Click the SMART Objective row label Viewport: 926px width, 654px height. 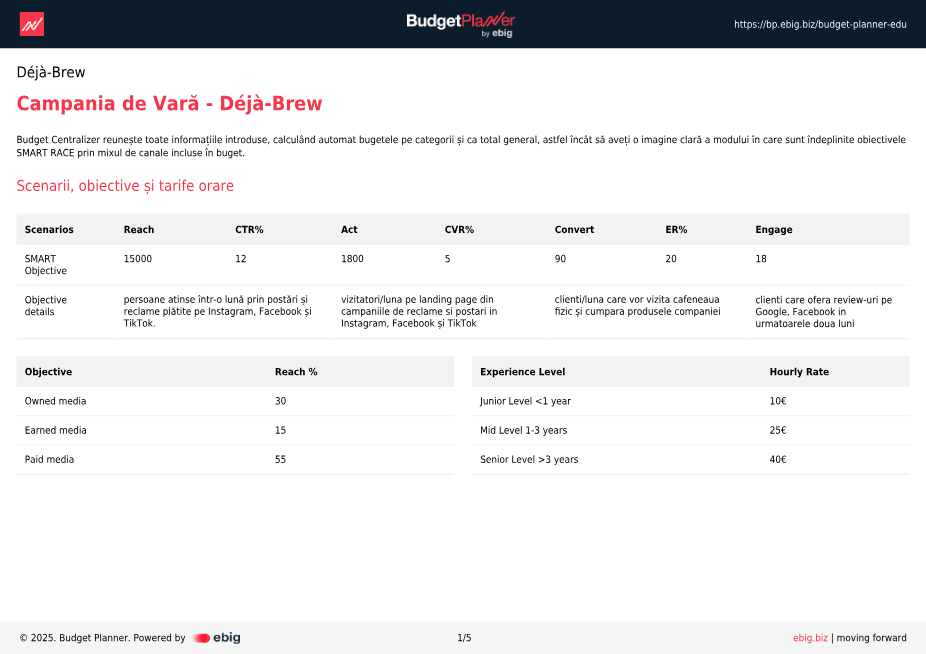point(46,265)
